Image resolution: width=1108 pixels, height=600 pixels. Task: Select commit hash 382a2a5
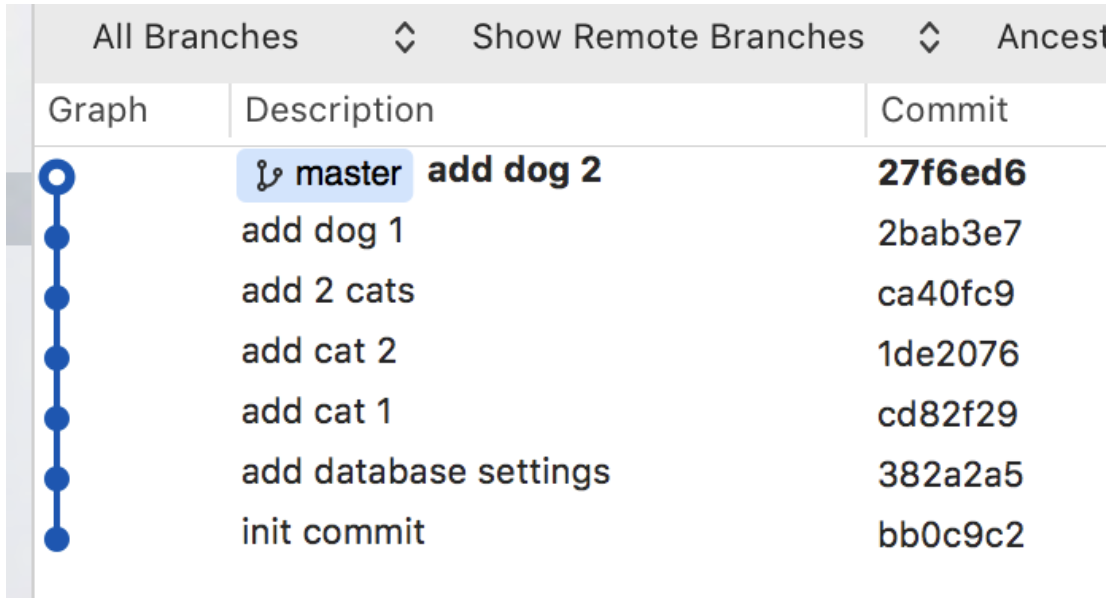[x=950, y=474]
